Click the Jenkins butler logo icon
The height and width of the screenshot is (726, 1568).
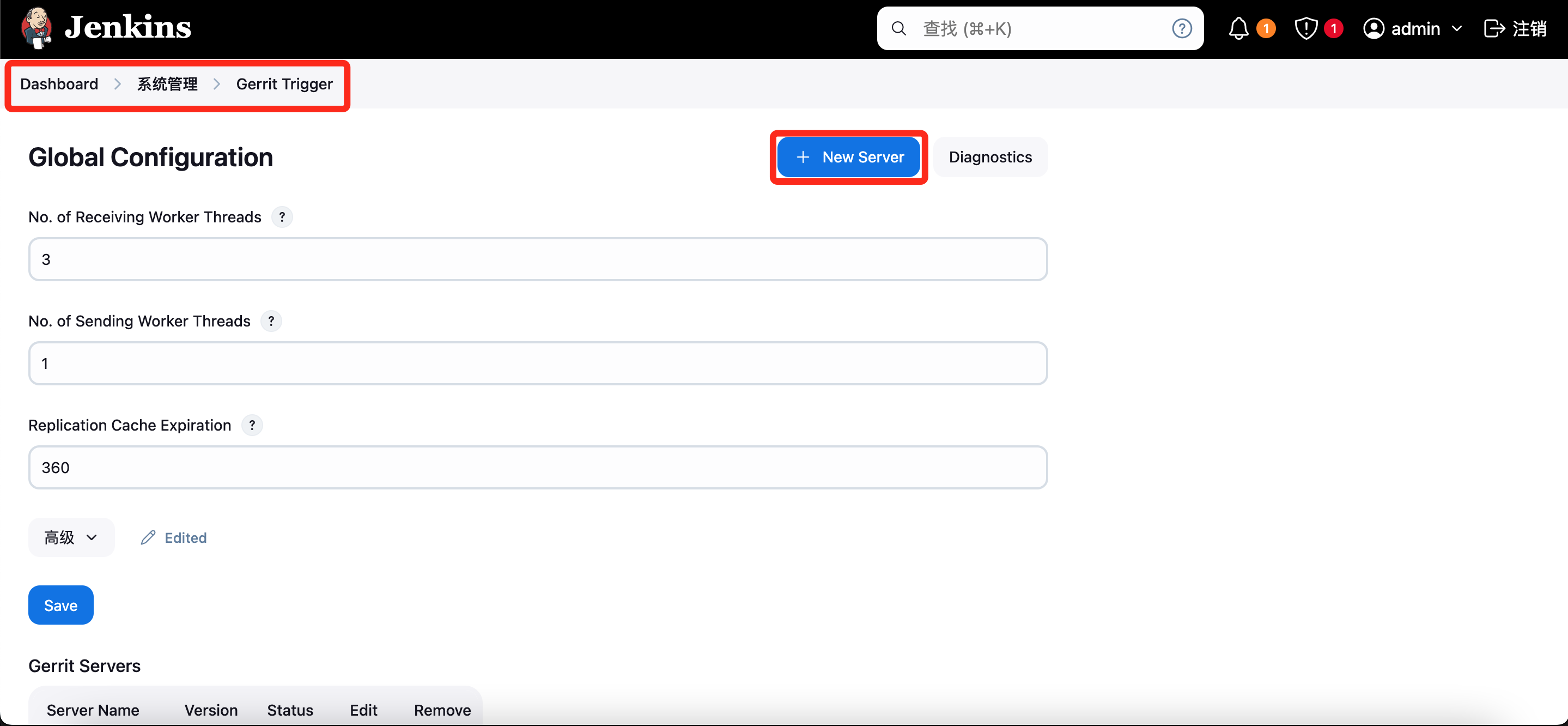pos(37,27)
